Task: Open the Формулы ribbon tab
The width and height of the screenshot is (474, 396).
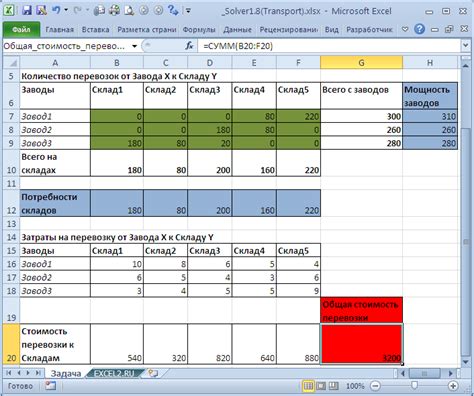Action: tap(199, 30)
